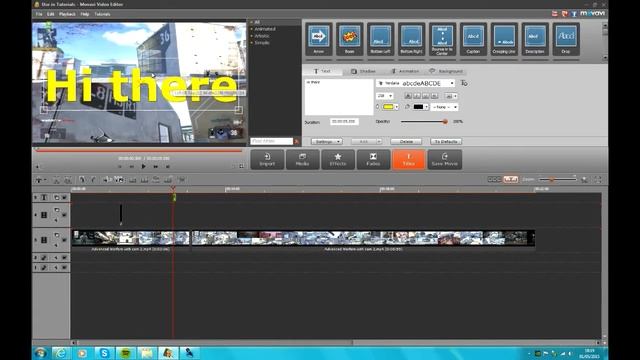Choose the Bottom Left title style
640x360 pixels.
pyautogui.click(x=380, y=39)
